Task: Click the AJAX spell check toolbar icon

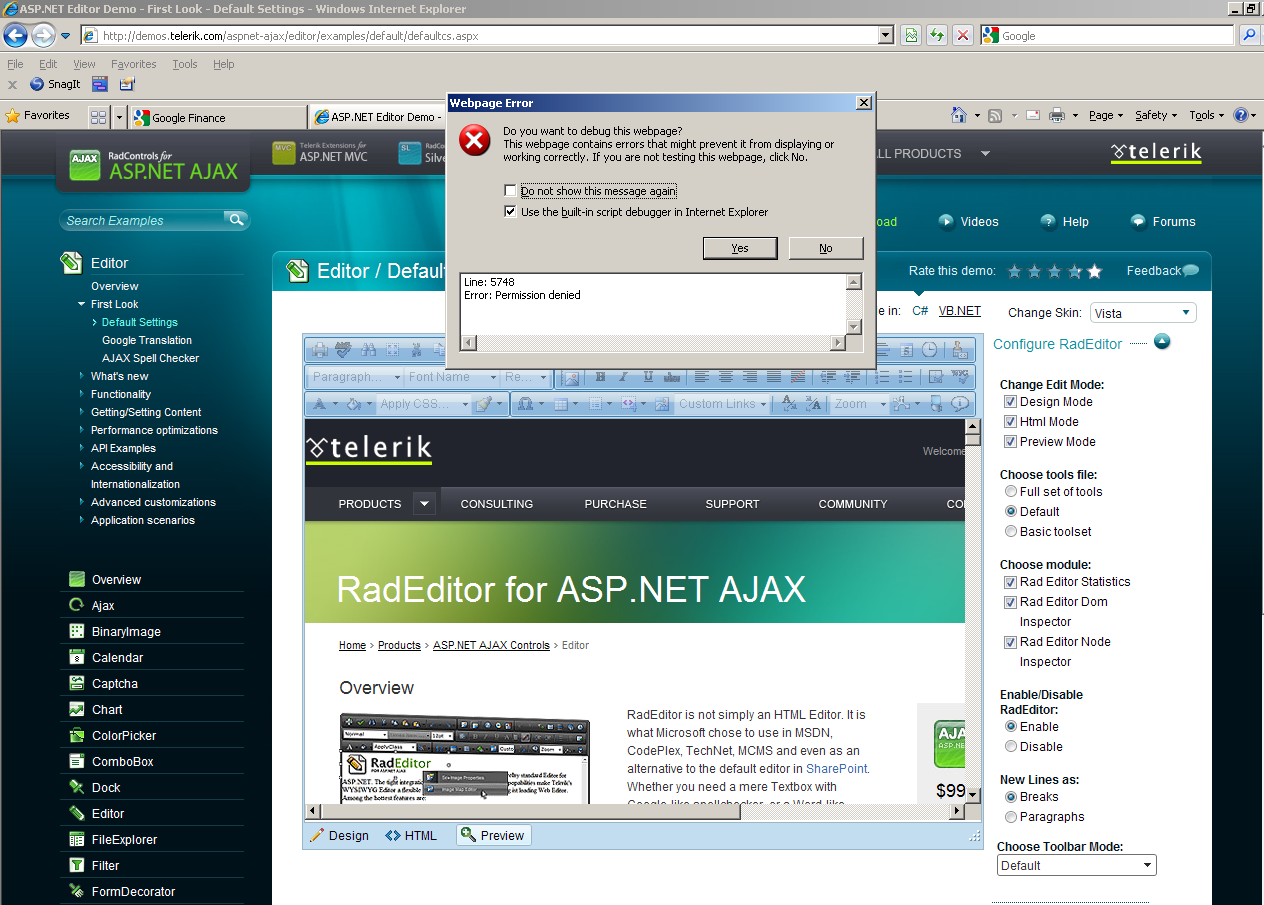Action: [x=344, y=350]
